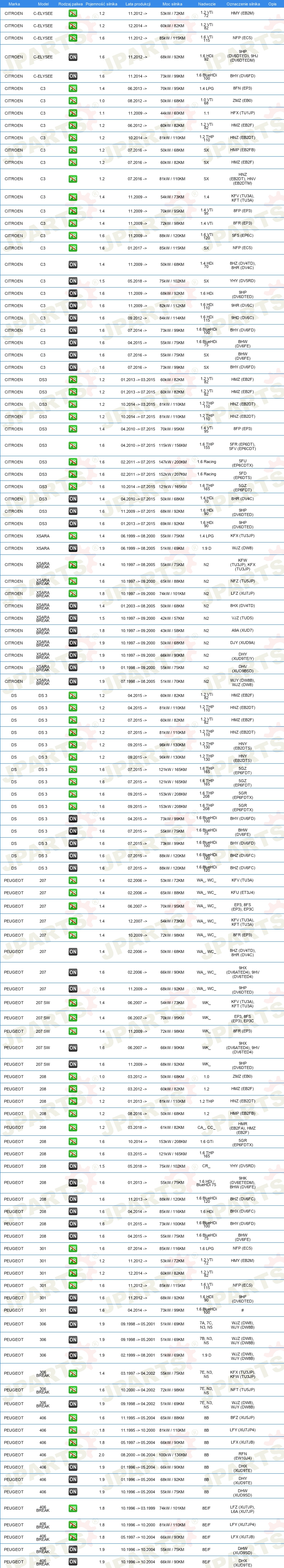Click ON icon in XSARA BREAK DJY (XUD9A) row
The height and width of the screenshot is (1568, 284).
73,643
